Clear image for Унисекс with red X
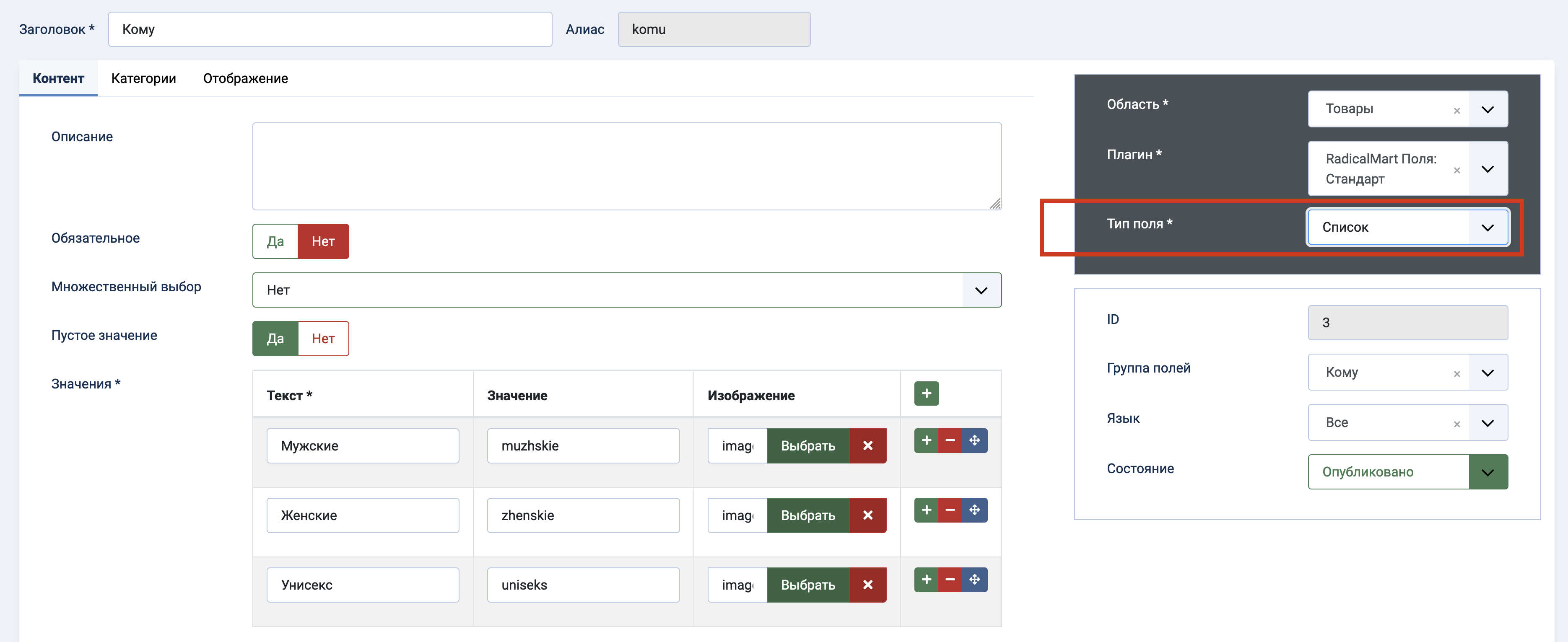 pos(867,585)
